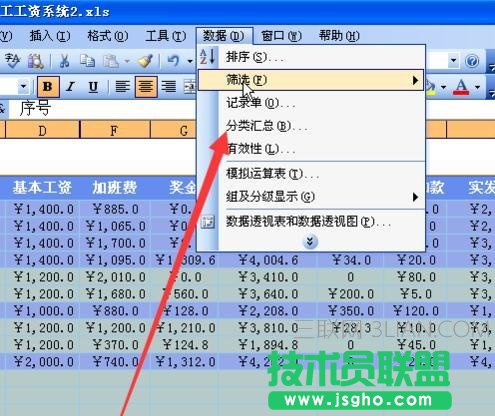Open Excel Help question mark icon
The height and width of the screenshot is (416, 495).
pos(472,61)
